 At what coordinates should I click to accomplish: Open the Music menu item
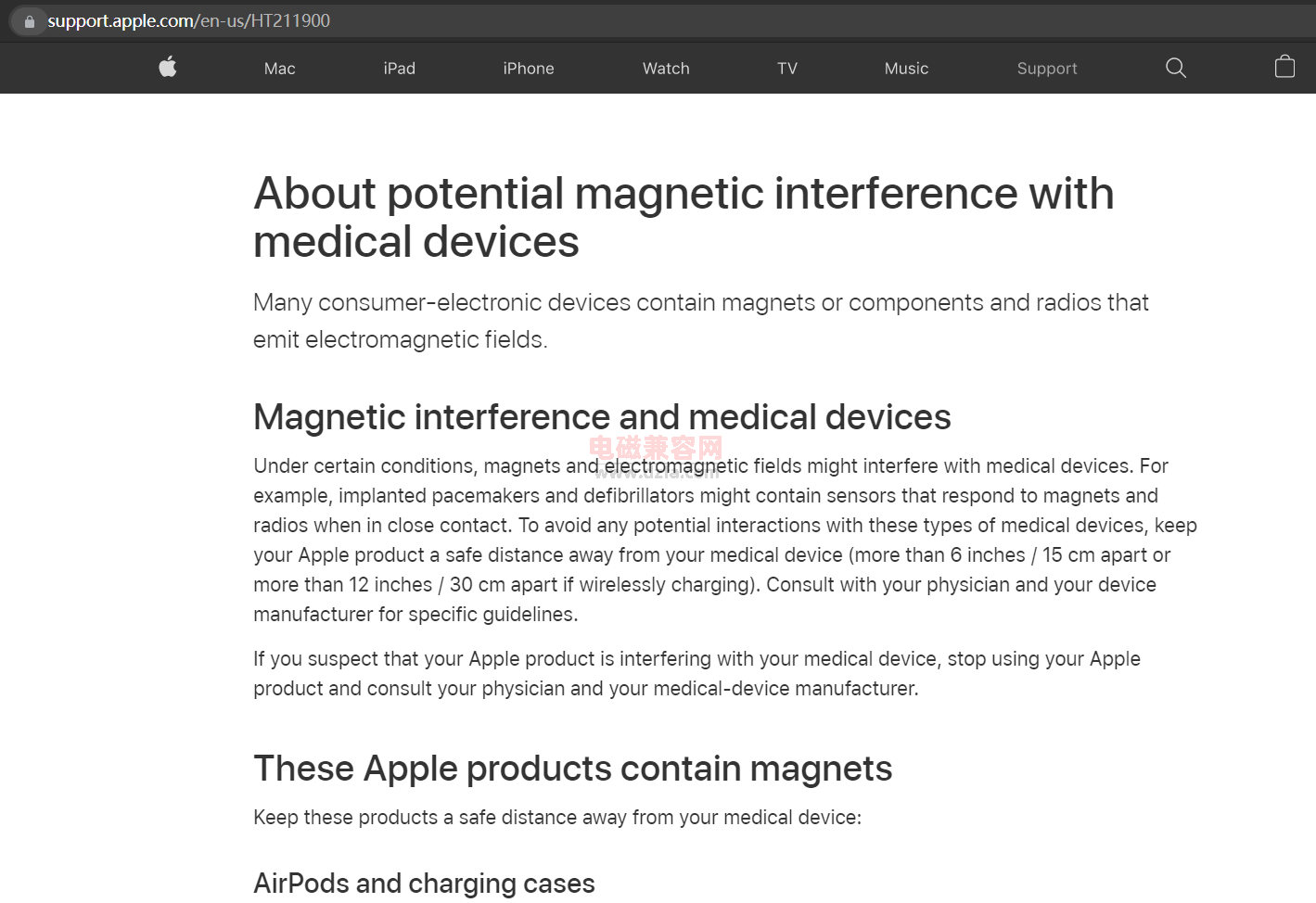click(x=906, y=69)
